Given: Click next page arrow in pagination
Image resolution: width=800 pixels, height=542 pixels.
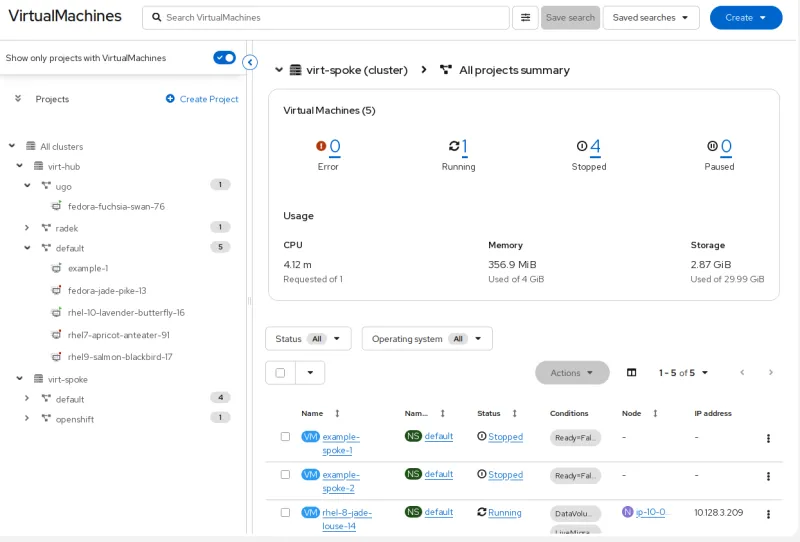Looking at the screenshot, I should click(x=770, y=373).
